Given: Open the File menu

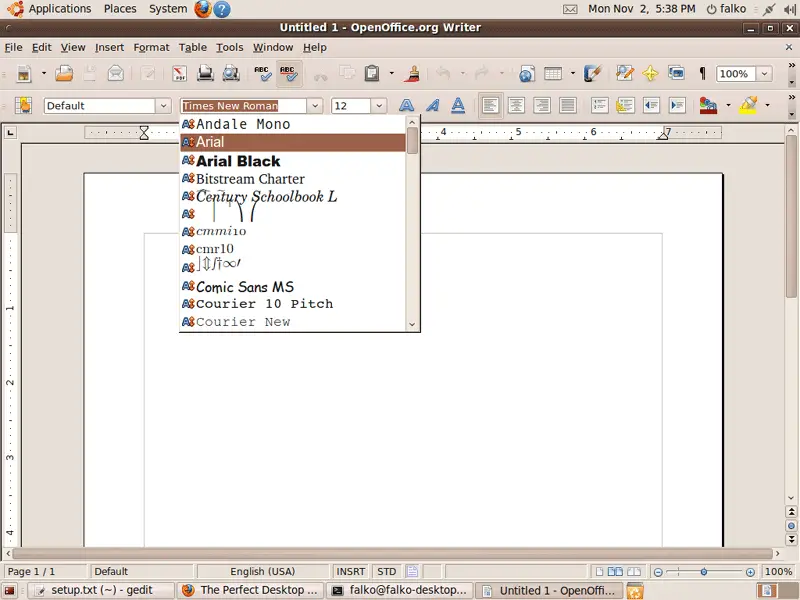Looking at the screenshot, I should tap(13, 47).
